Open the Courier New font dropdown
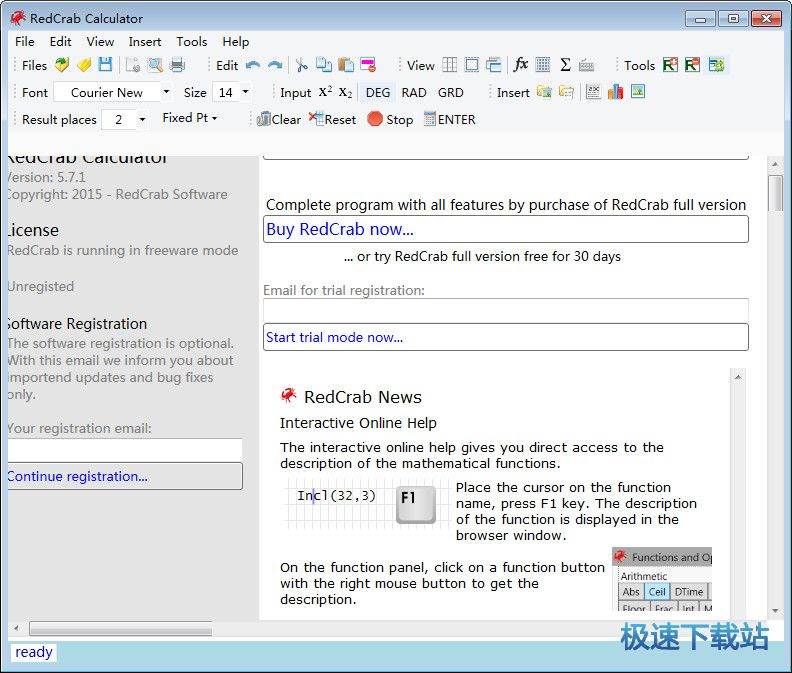Viewport: 792px width, 673px height. [166, 92]
